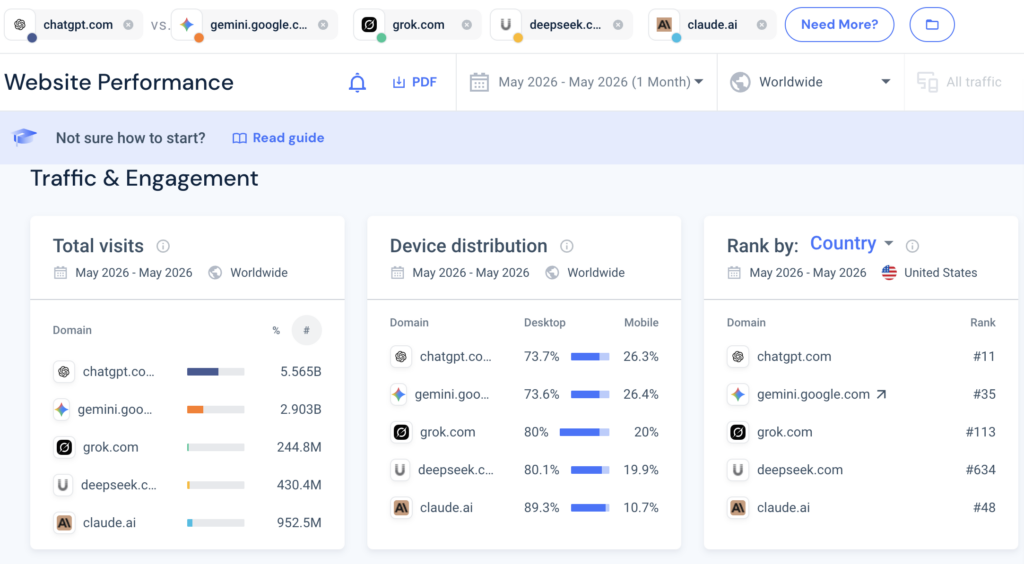Show info for Total visits

pyautogui.click(x=163, y=246)
